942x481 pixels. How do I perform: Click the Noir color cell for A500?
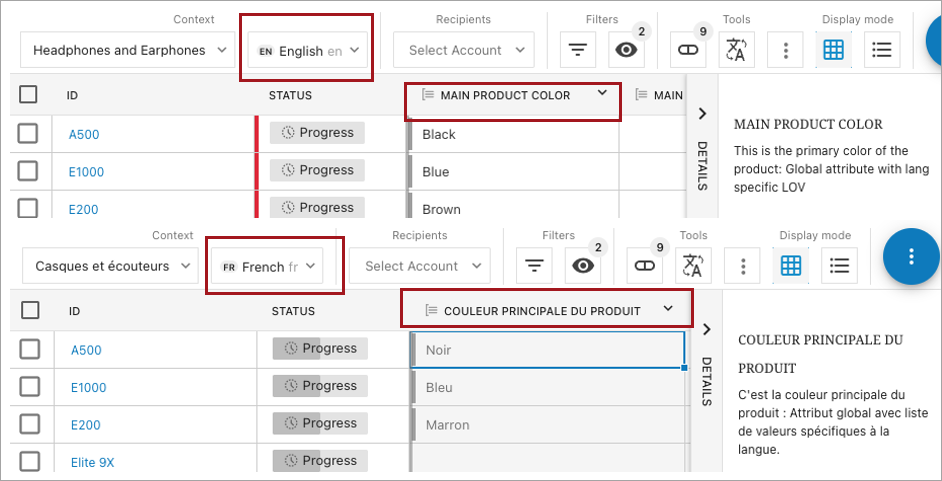coord(546,350)
